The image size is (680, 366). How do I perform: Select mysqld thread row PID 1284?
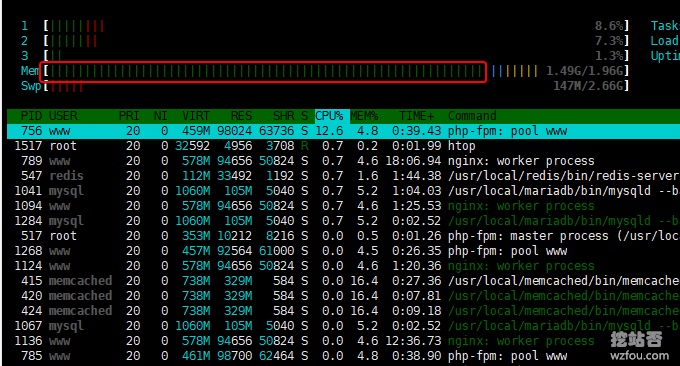343,221
